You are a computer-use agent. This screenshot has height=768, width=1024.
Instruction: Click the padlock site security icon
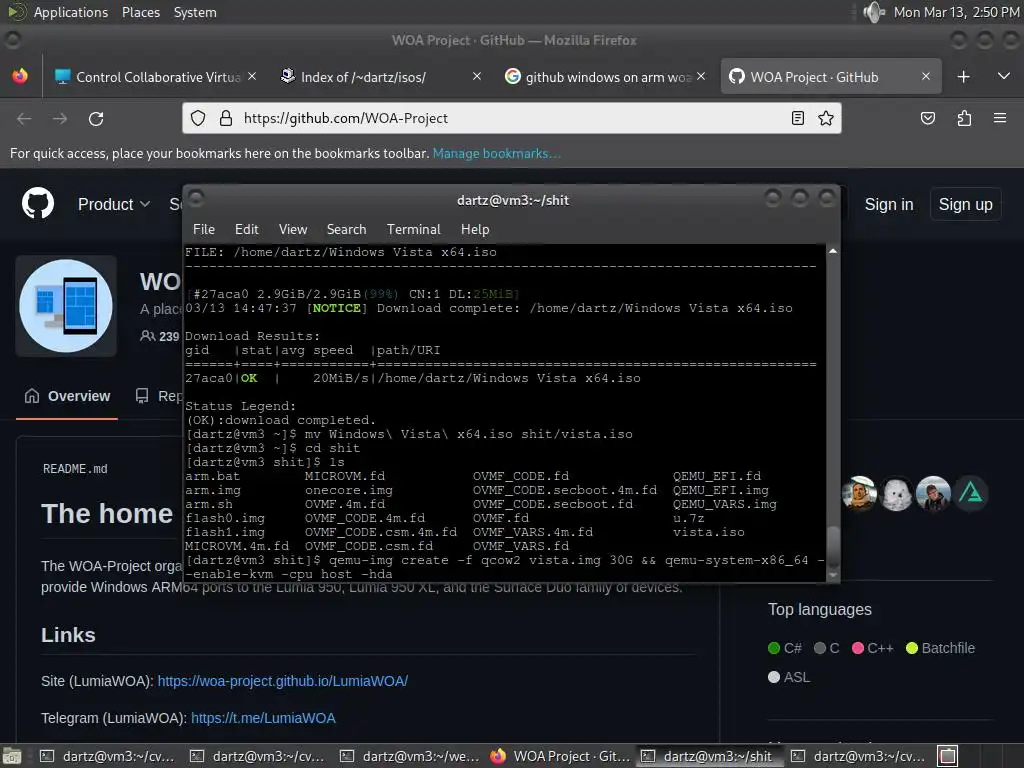pos(226,118)
